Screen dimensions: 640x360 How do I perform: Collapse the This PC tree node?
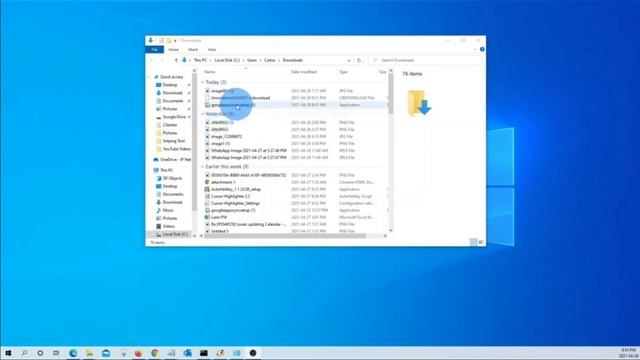[x=150, y=170]
